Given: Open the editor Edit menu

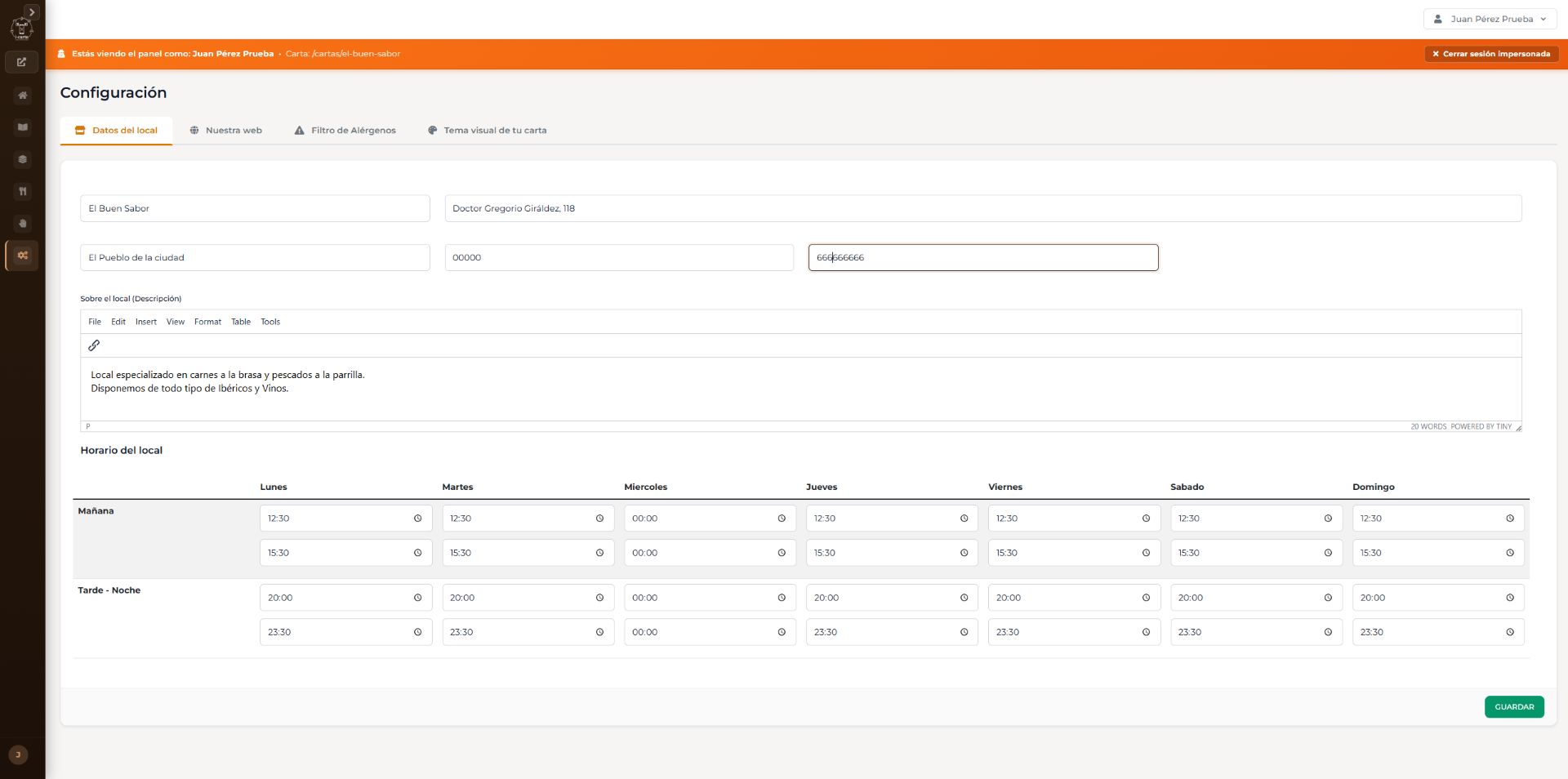Looking at the screenshot, I should pyautogui.click(x=118, y=322).
